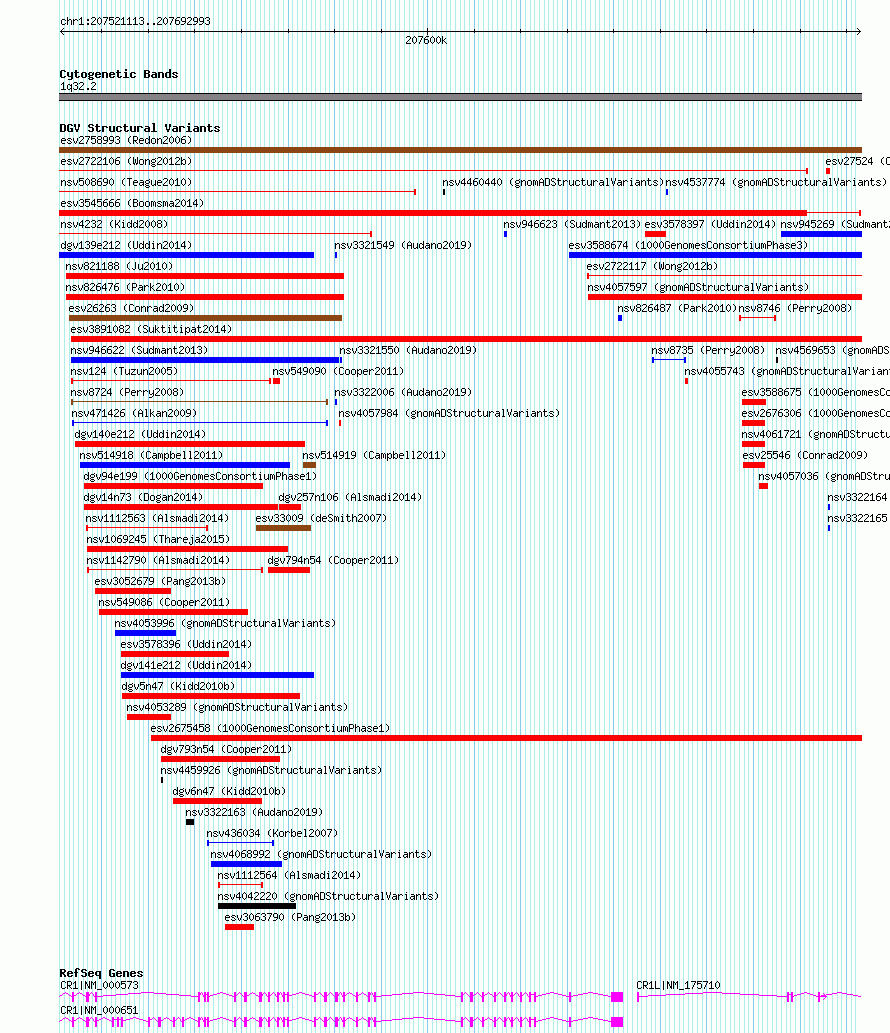This screenshot has height=1033, width=890.
Task: Click the black nsv3322163 (Audano2019) feature box
Action: 190,822
